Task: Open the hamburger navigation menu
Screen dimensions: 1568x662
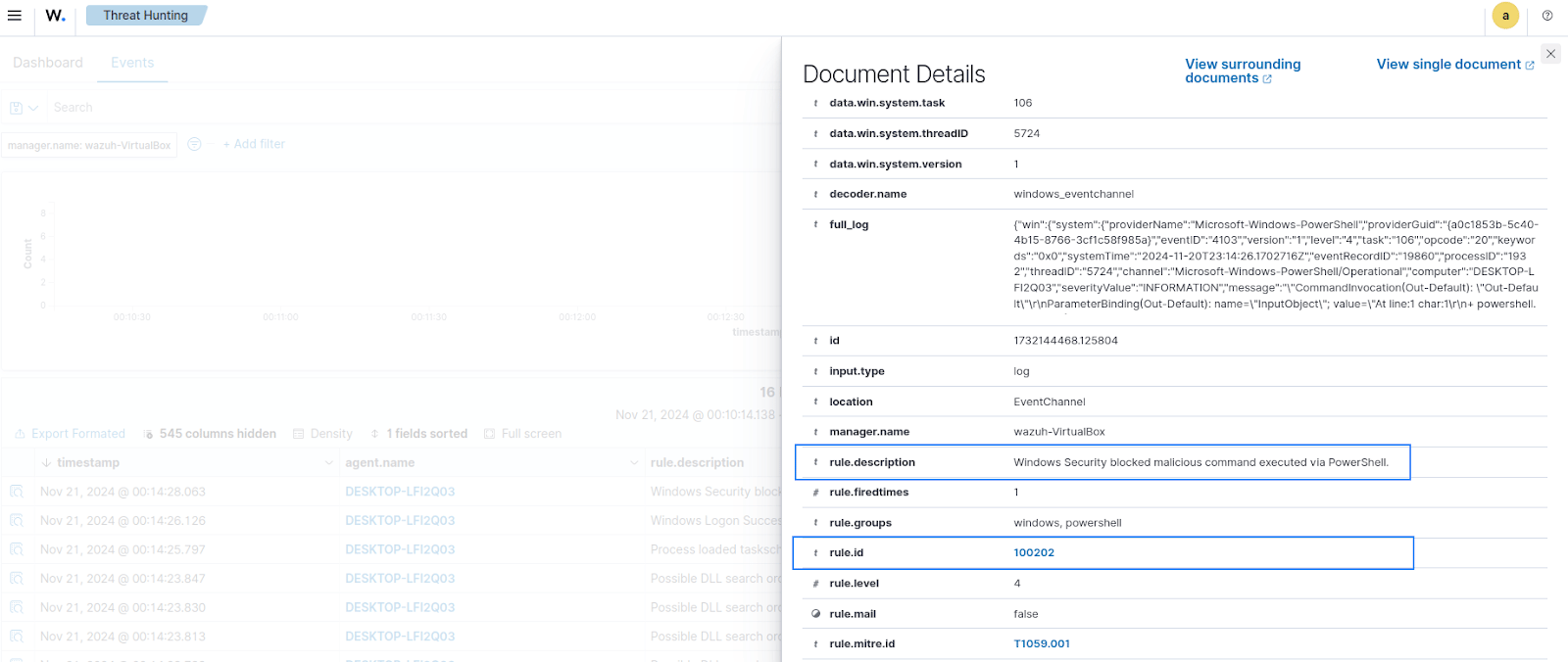Action: (x=15, y=16)
